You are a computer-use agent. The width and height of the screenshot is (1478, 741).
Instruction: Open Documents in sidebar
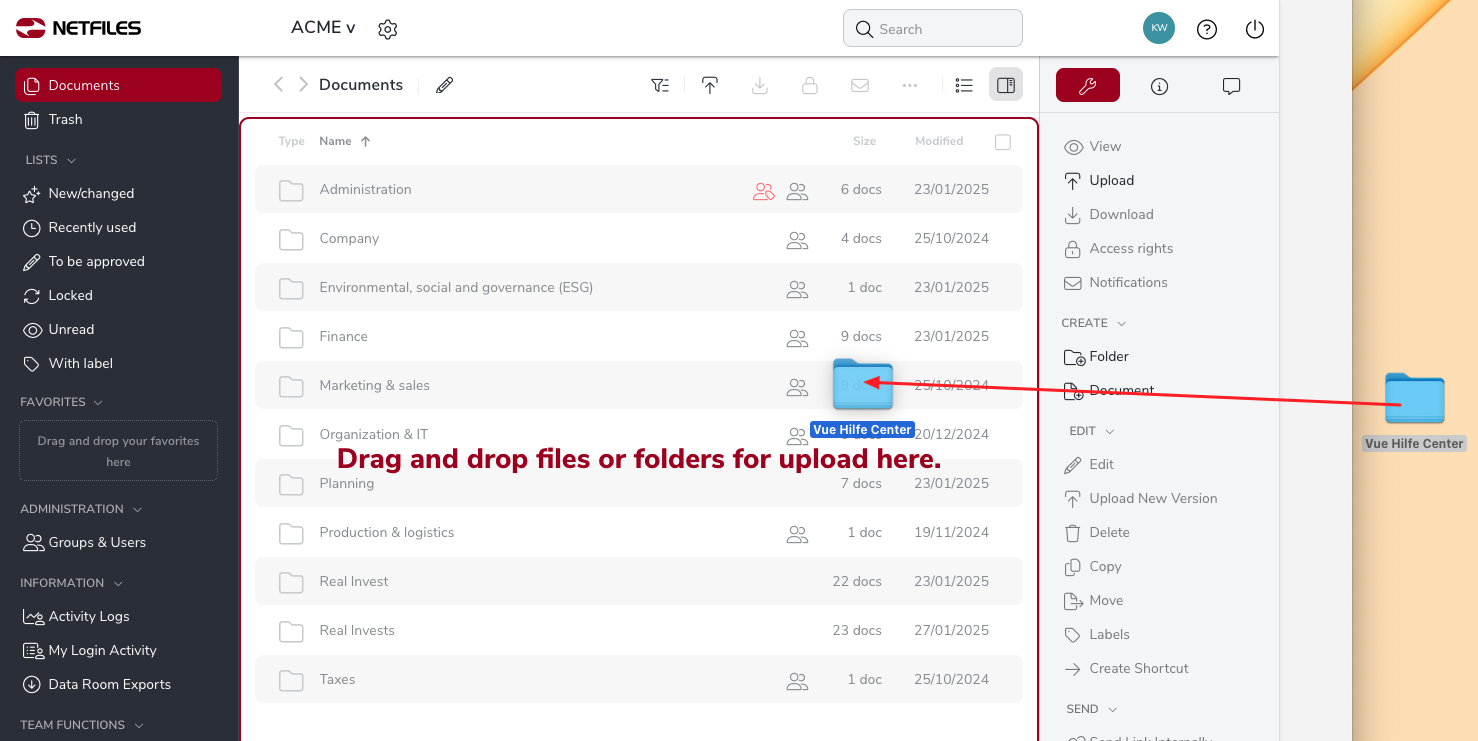point(118,85)
